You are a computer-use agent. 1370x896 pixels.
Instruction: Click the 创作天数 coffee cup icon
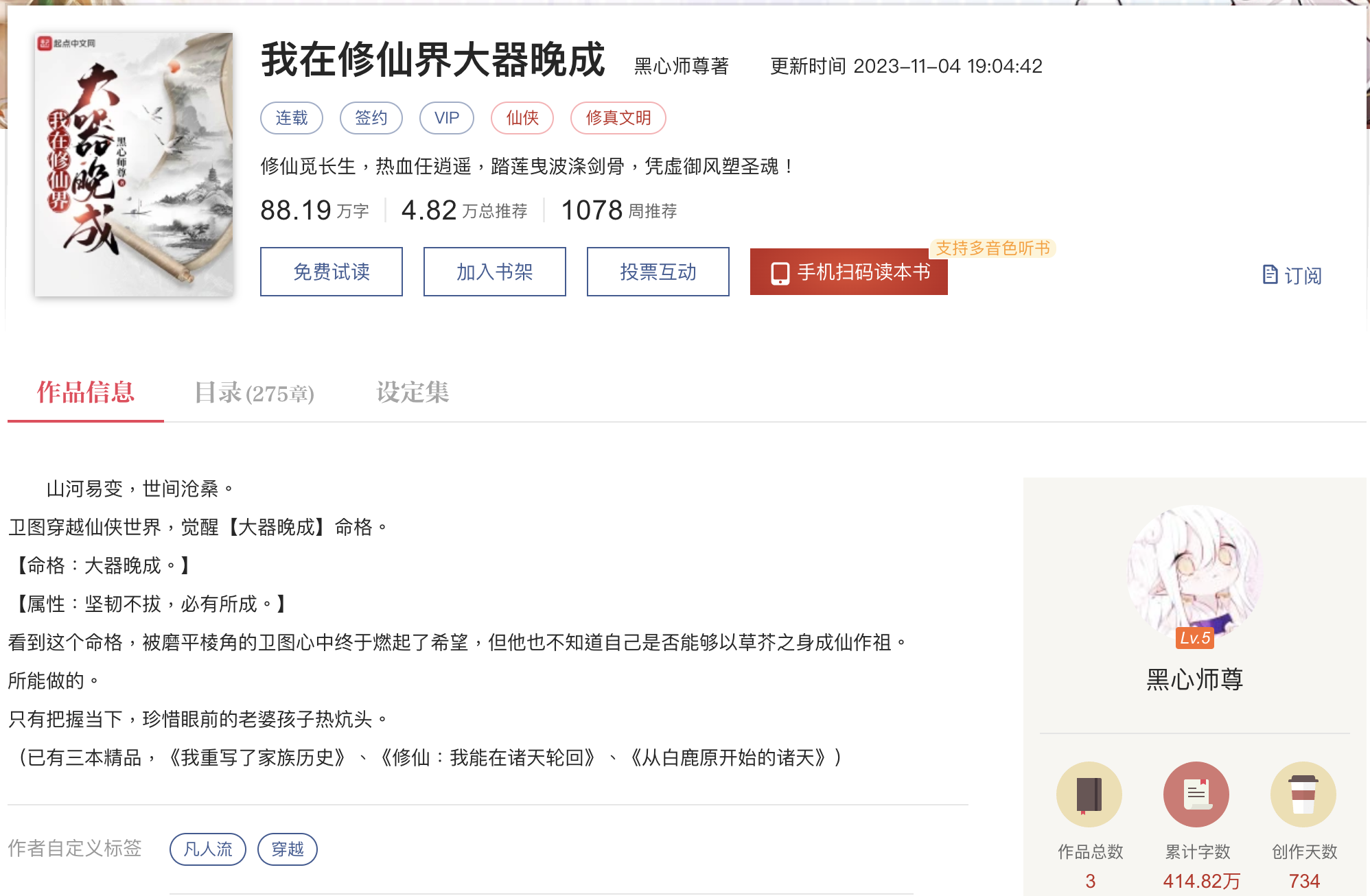point(1303,794)
